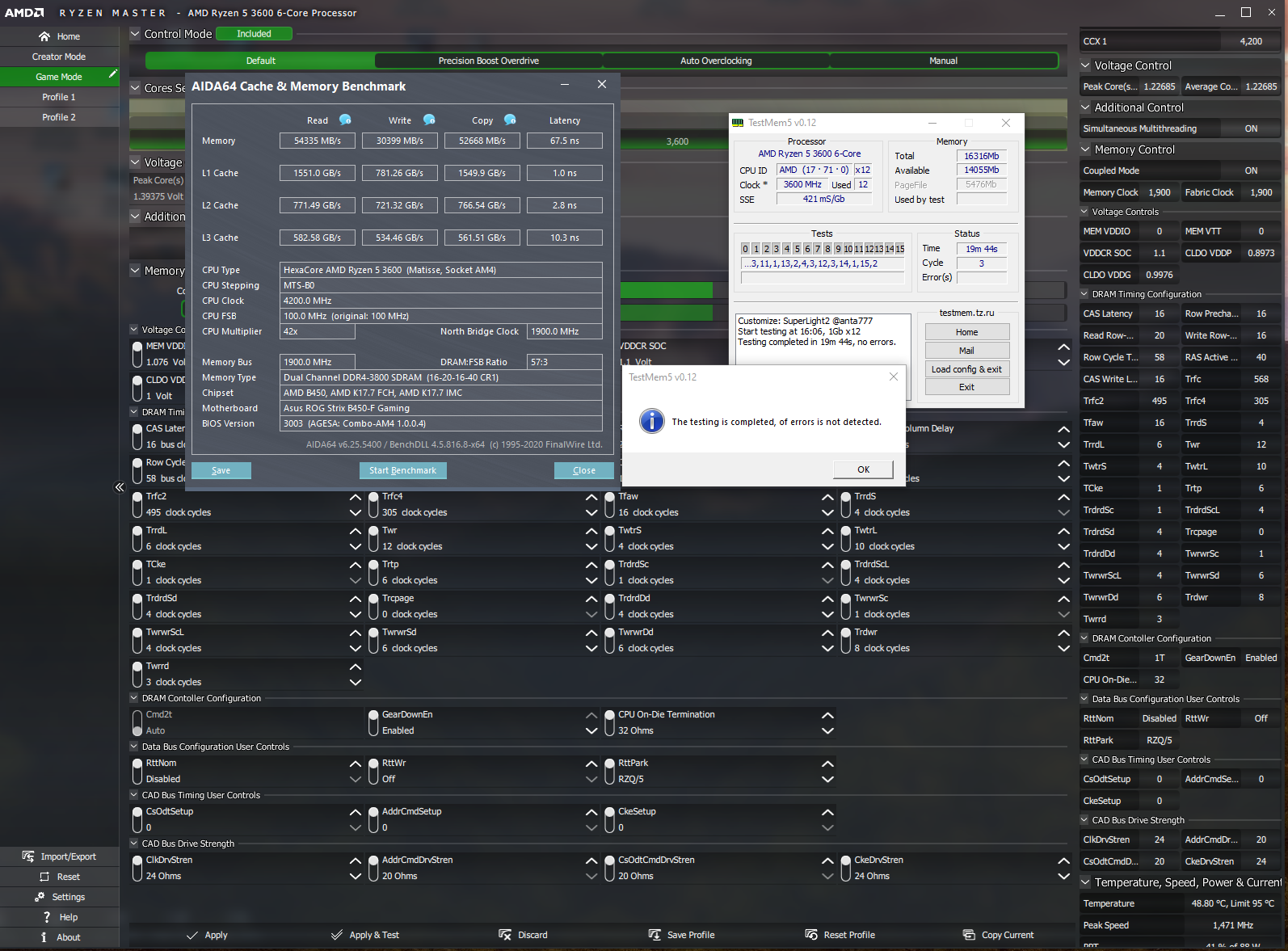
Task: Click the Save Profile icon
Action: pos(655,935)
